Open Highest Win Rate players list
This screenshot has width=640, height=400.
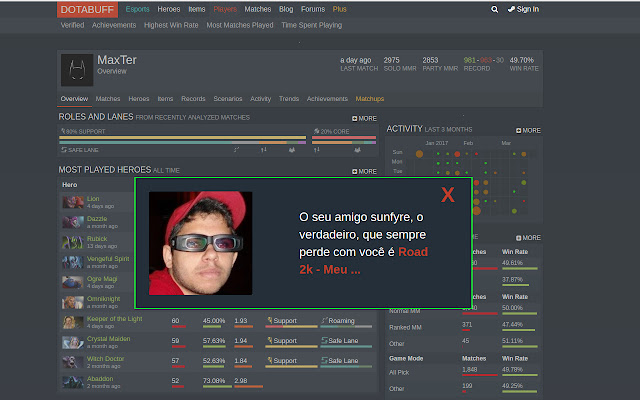coord(171,25)
